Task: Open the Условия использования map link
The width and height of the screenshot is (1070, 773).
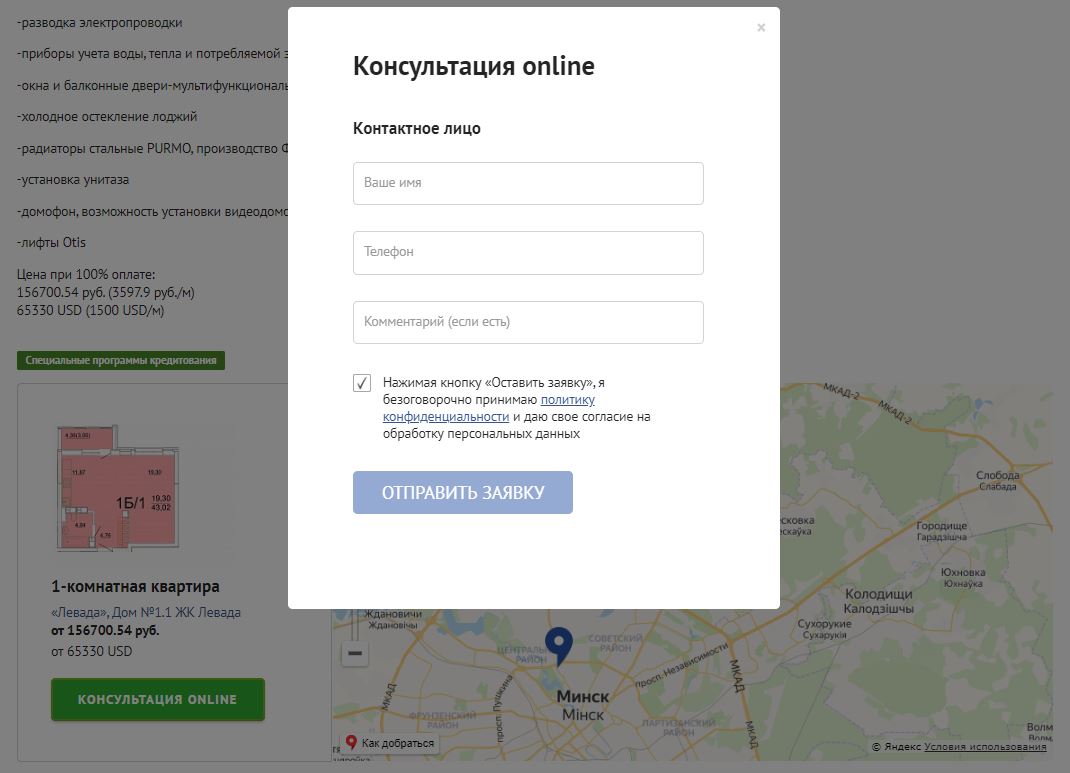Action: pos(985,747)
